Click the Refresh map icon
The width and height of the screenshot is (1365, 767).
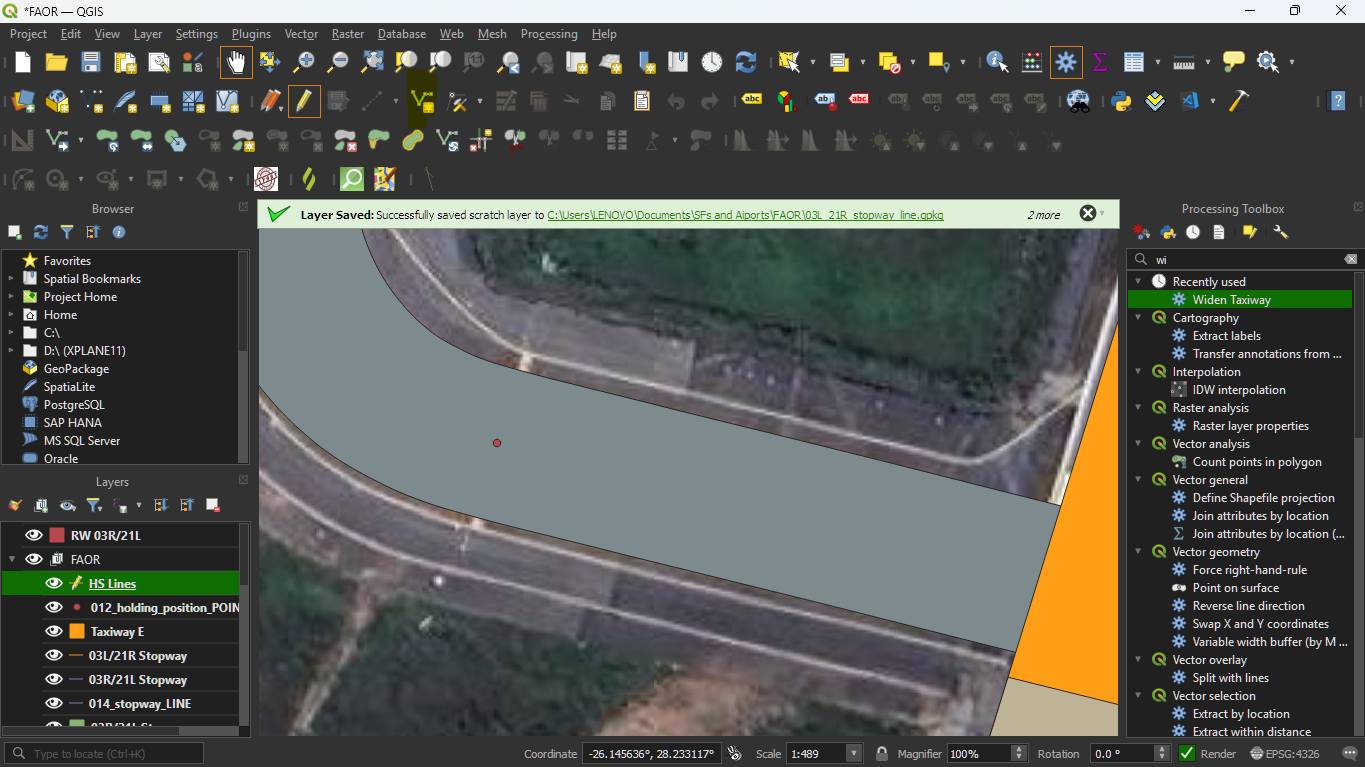[746, 62]
